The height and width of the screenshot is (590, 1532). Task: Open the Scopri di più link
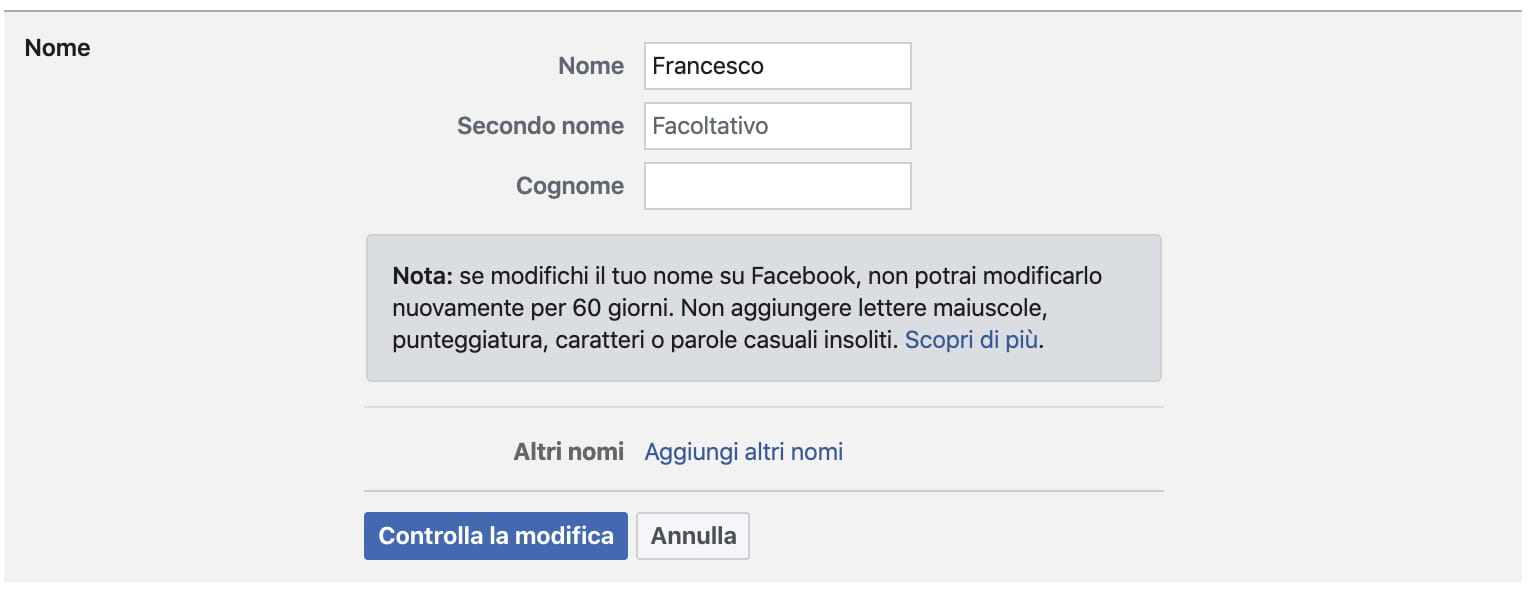(x=972, y=340)
